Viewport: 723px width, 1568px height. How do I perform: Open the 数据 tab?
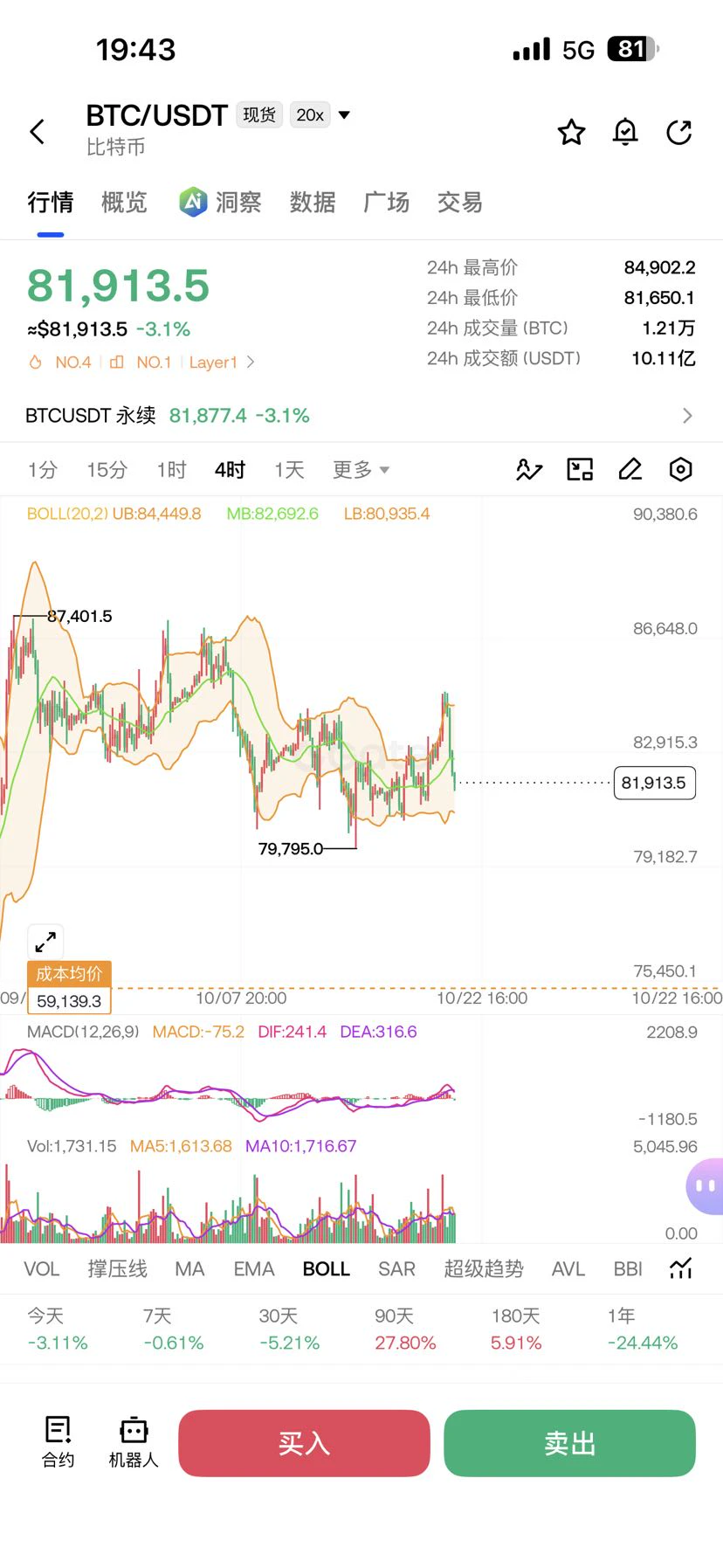coord(313,203)
